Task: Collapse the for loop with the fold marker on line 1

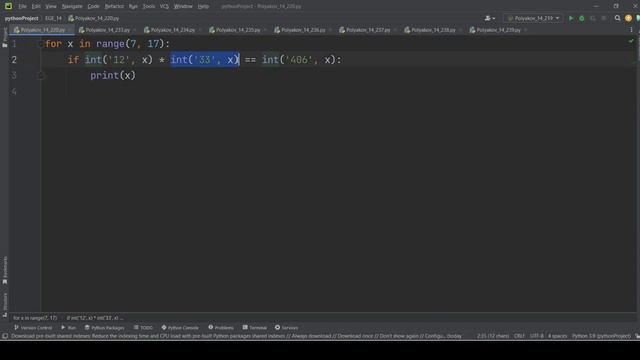Action: 40,44
